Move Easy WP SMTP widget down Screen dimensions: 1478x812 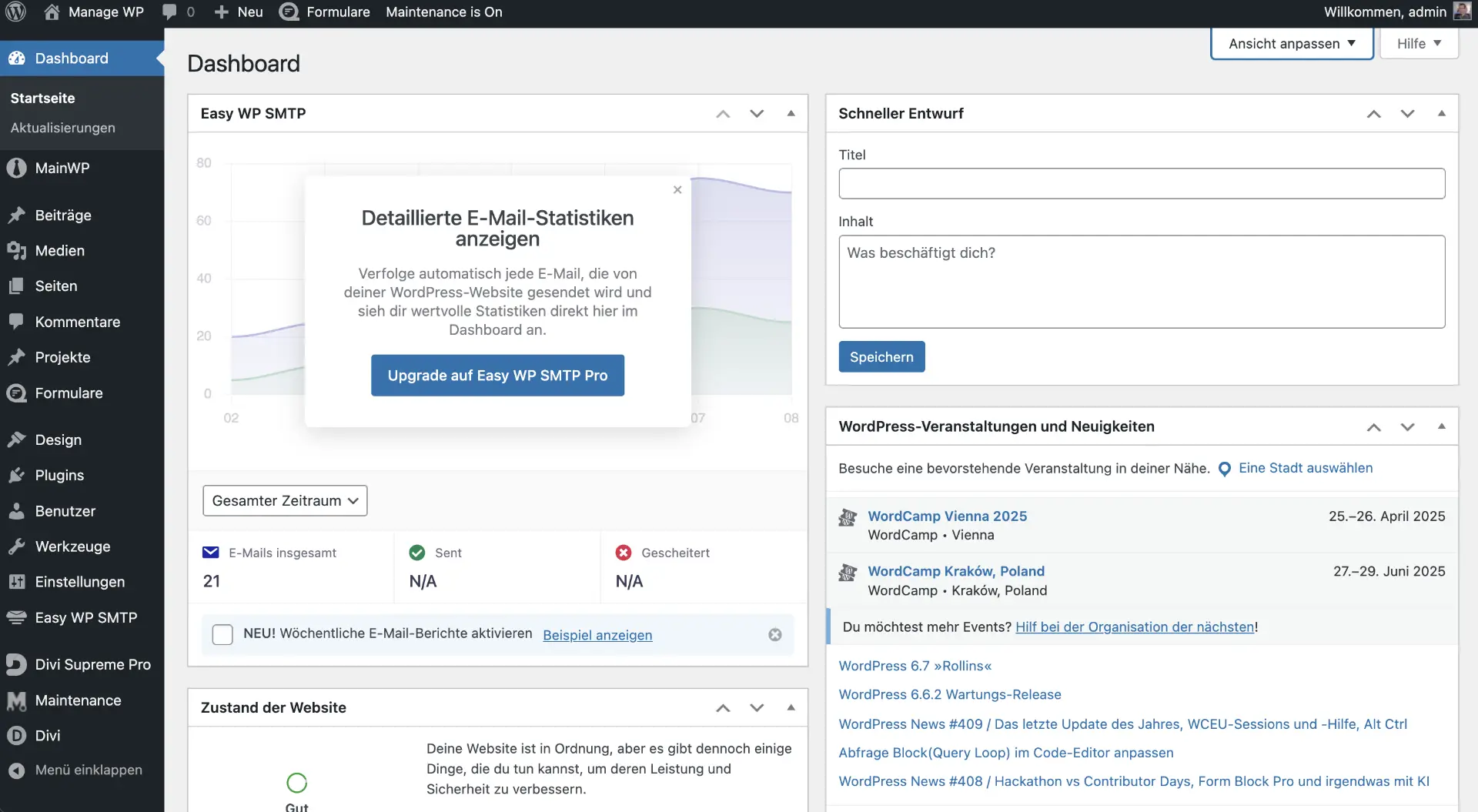click(757, 114)
